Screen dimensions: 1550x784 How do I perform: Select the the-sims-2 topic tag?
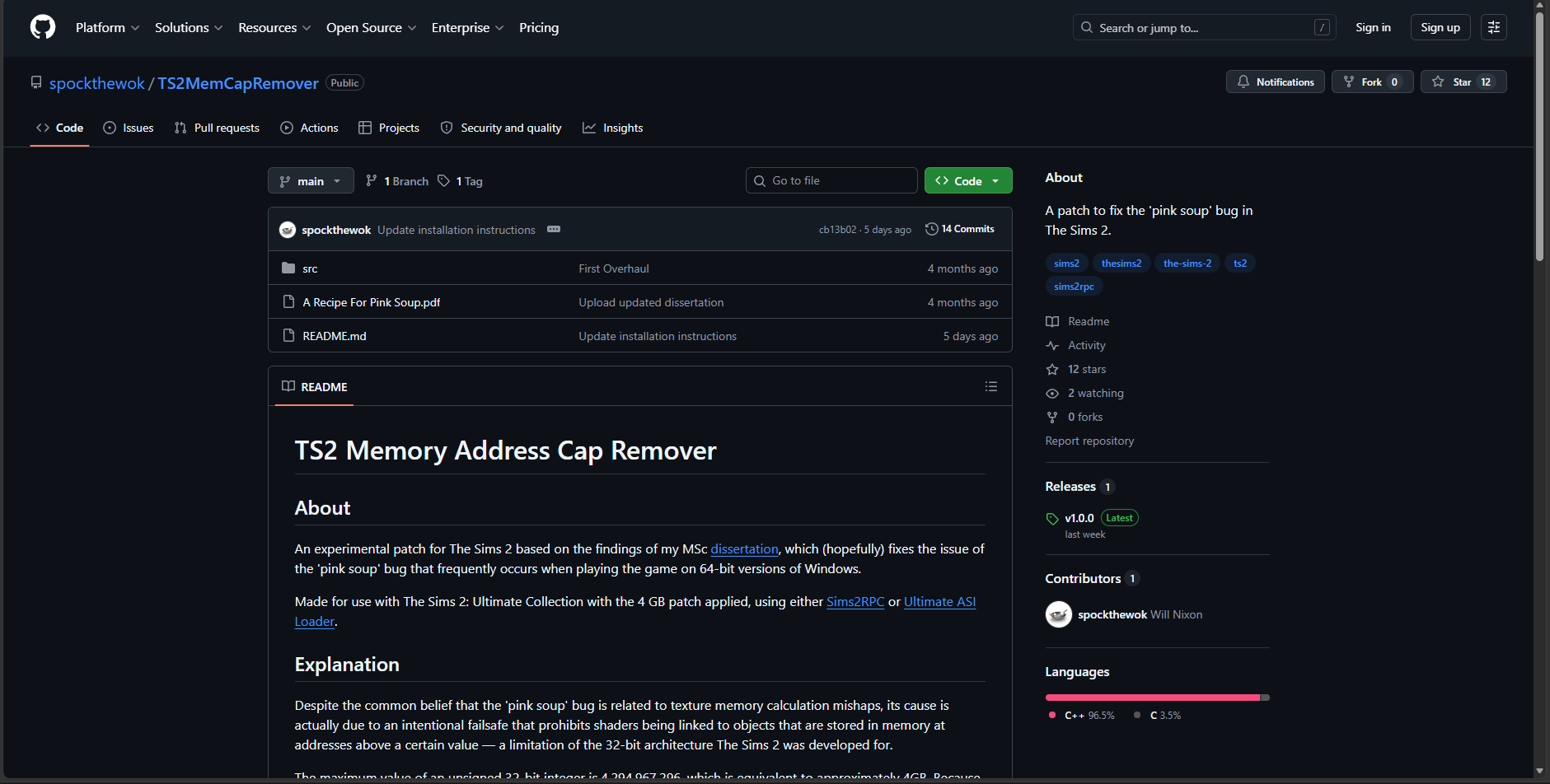coord(1187,263)
